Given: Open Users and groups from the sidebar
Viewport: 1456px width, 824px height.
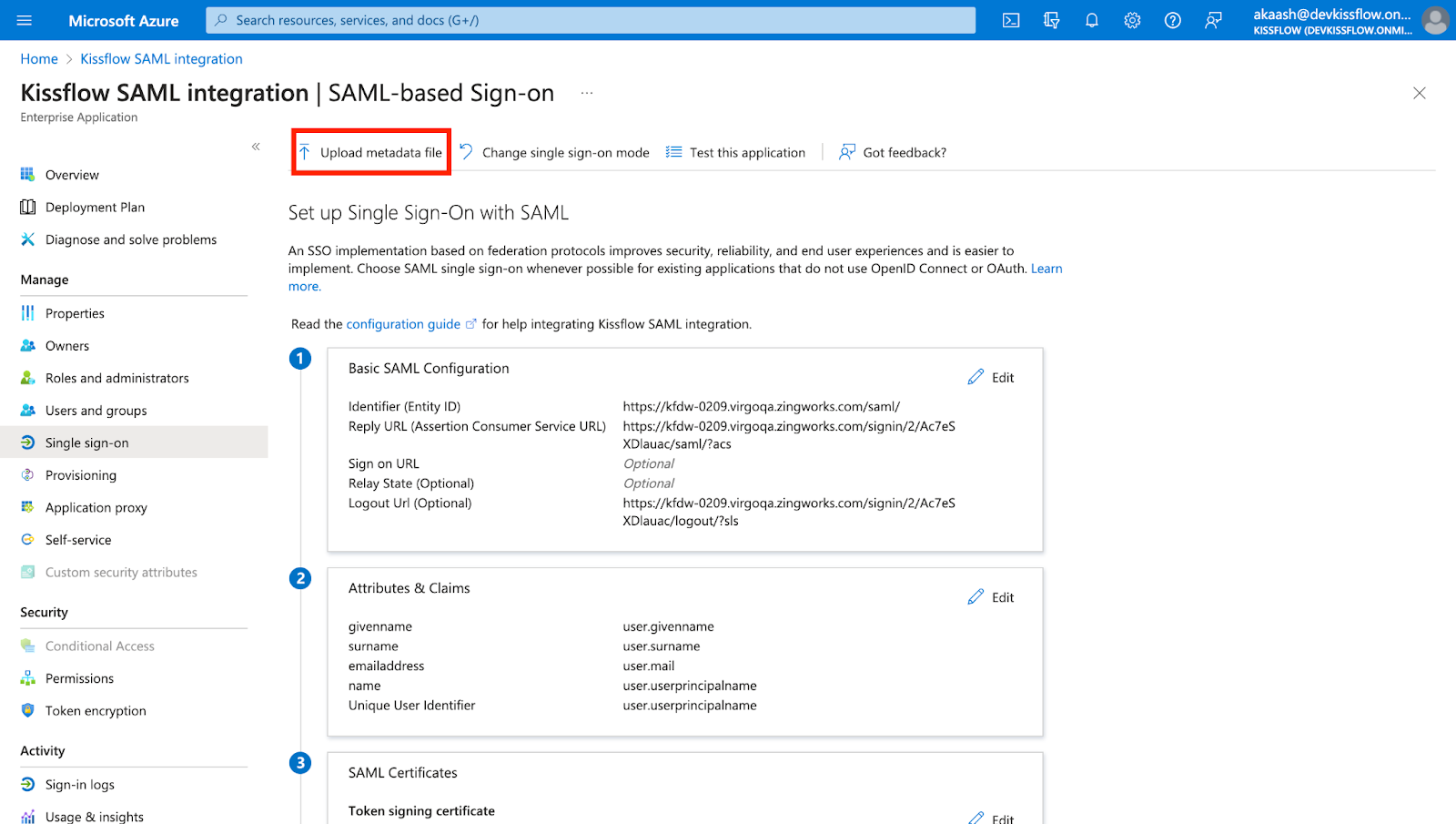Looking at the screenshot, I should coord(96,410).
